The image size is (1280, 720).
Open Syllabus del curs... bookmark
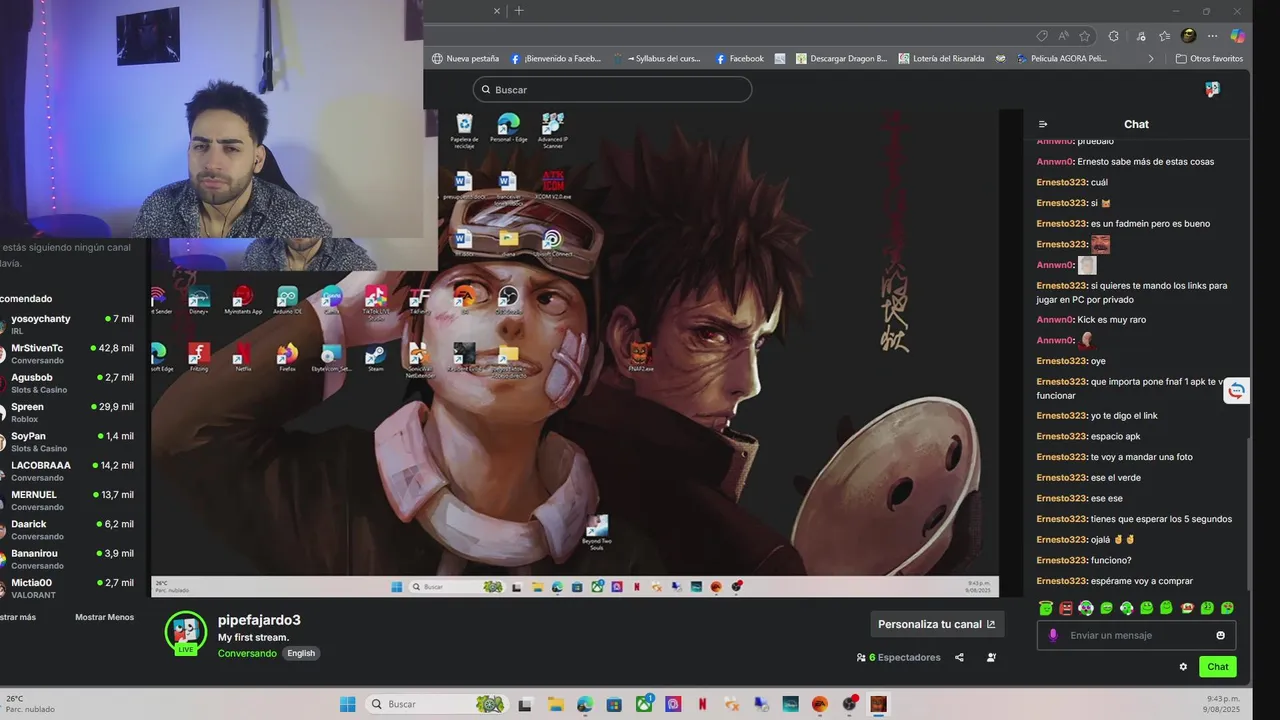pyautogui.click(x=657, y=59)
